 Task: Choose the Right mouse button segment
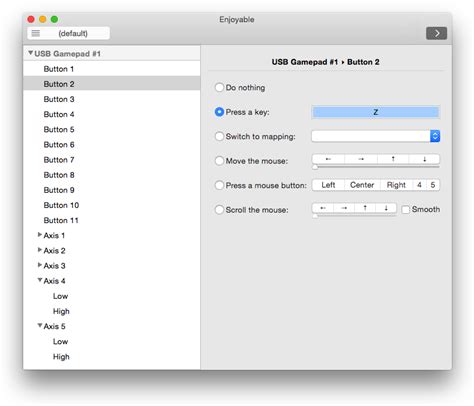[396, 185]
